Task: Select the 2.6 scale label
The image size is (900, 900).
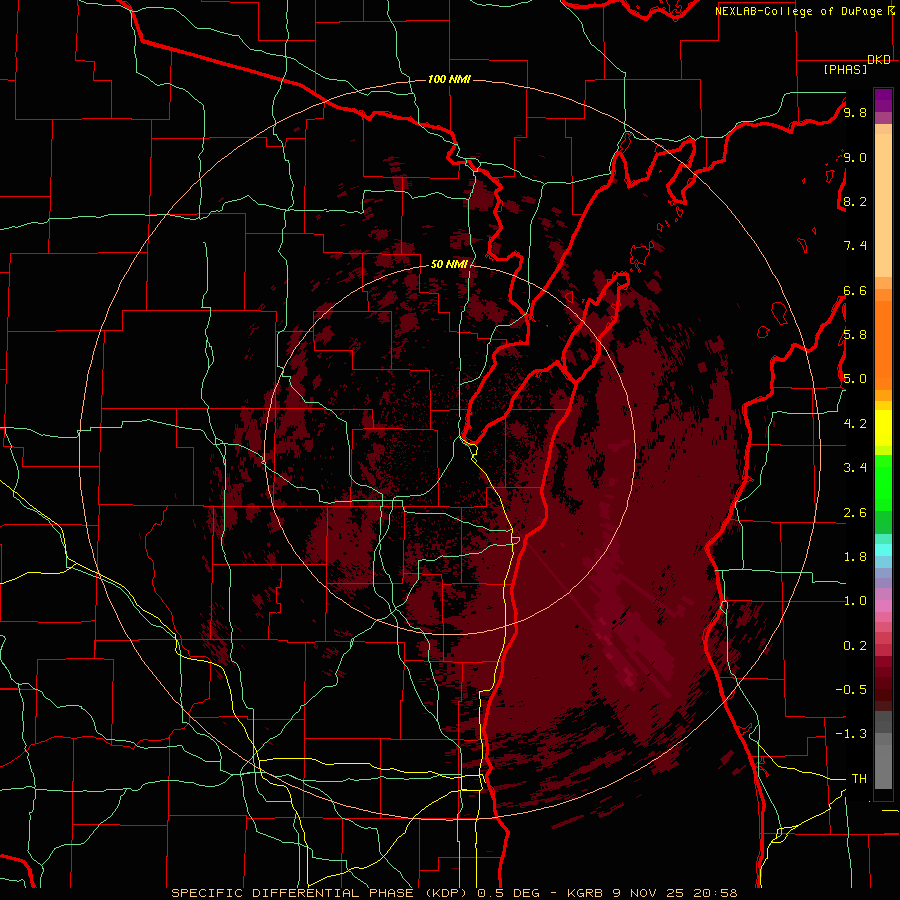Action: 855,513
